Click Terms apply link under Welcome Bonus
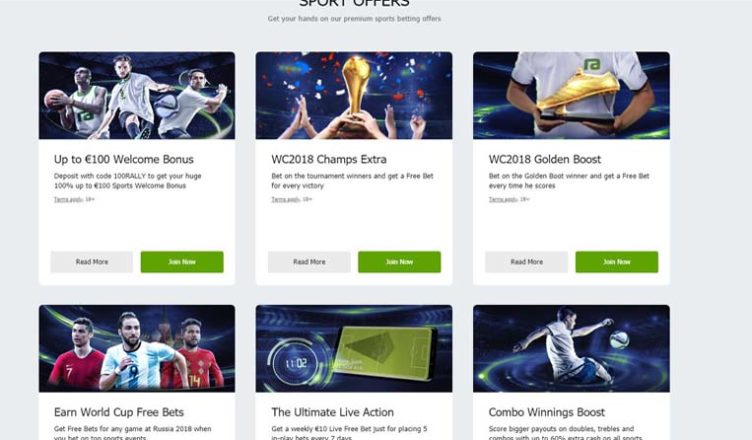752x440 pixels. coord(69,199)
